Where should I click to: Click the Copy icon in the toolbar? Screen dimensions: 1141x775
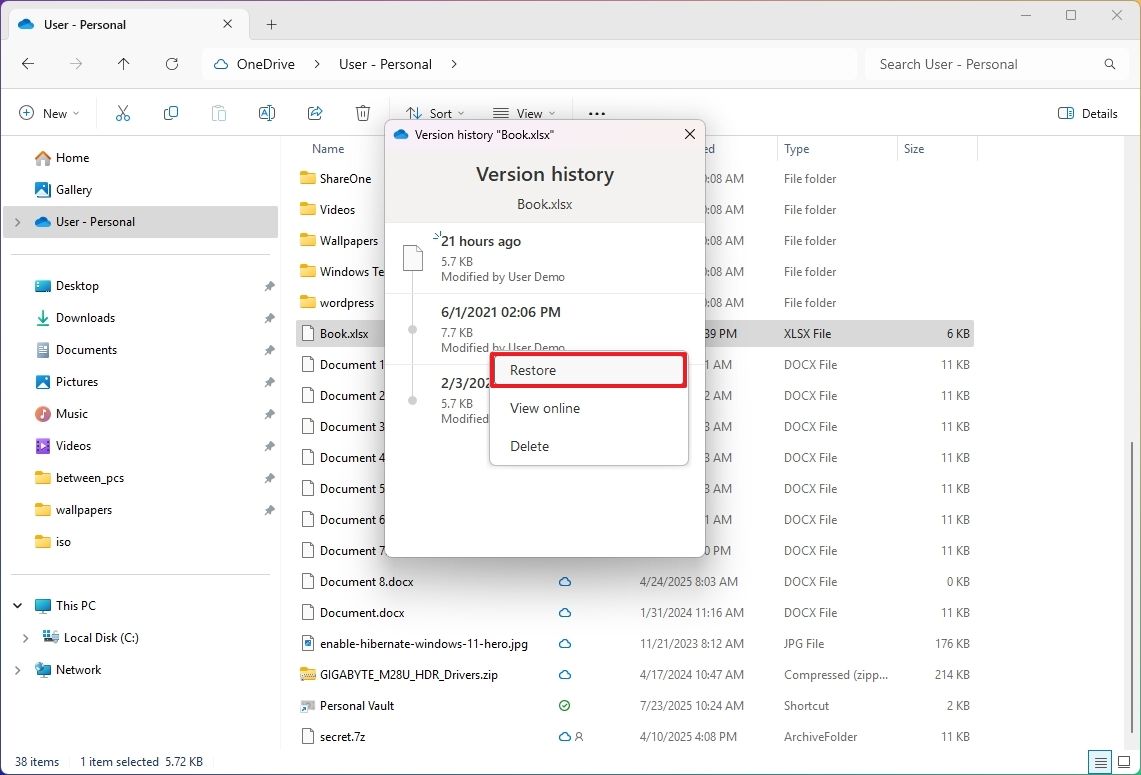[x=170, y=113]
